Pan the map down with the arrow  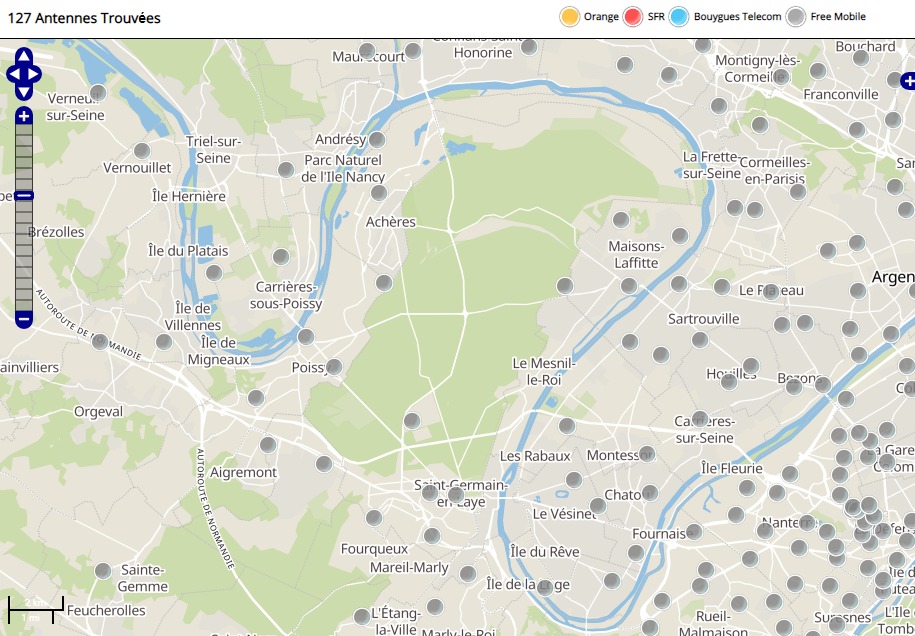pyautogui.click(x=24, y=91)
